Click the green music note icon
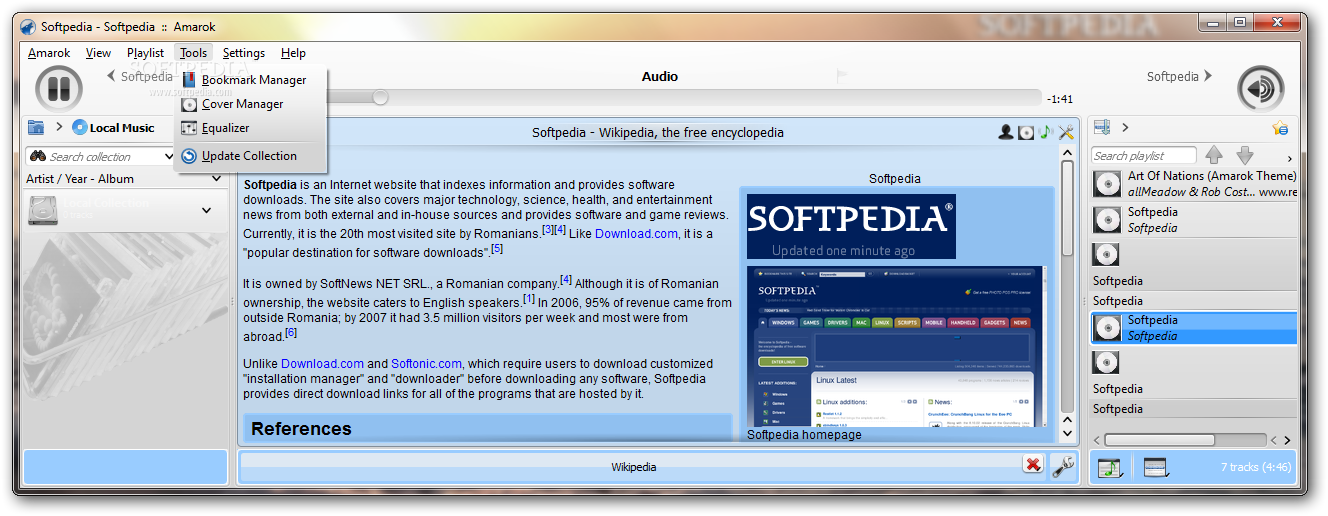The height and width of the screenshot is (516, 1328). tap(1045, 132)
